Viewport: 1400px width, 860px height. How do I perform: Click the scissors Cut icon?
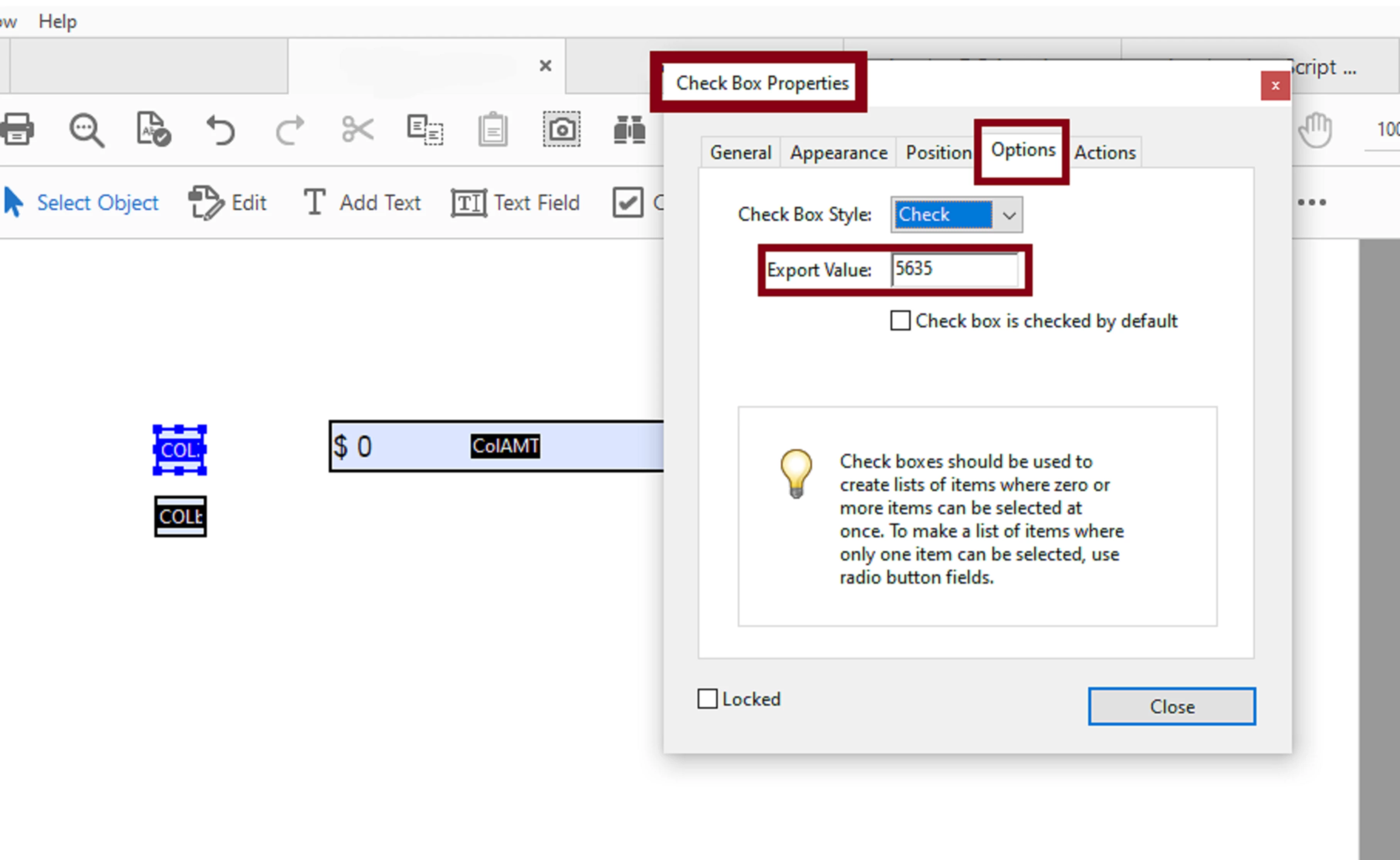(358, 129)
